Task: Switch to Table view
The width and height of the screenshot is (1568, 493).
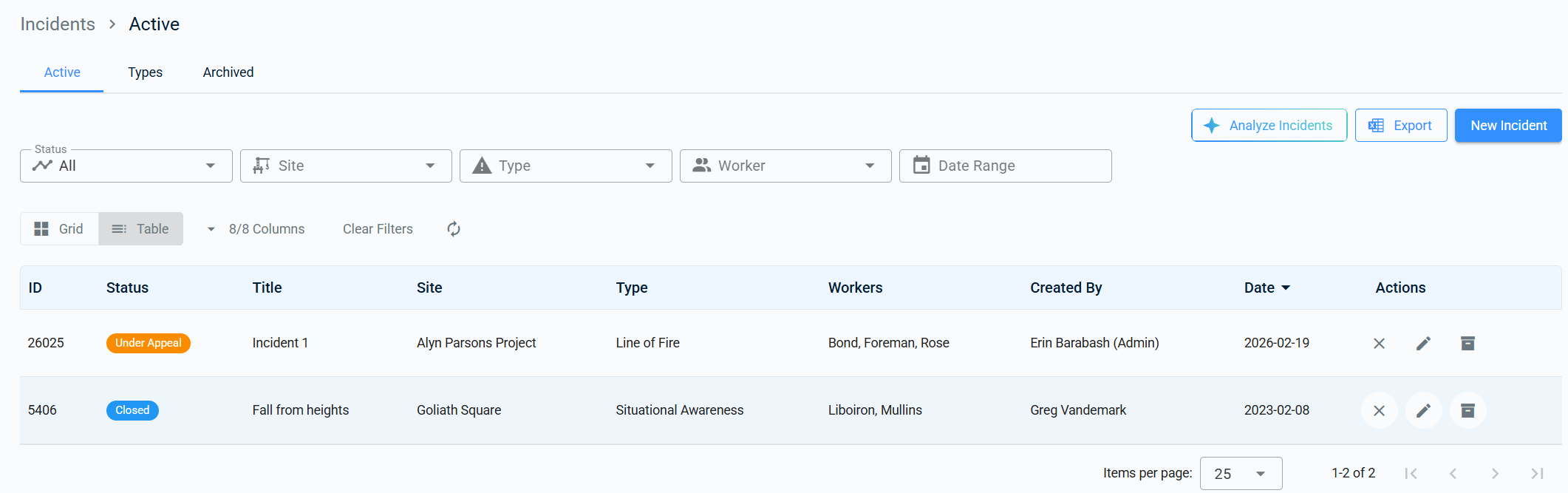Action: tap(140, 229)
